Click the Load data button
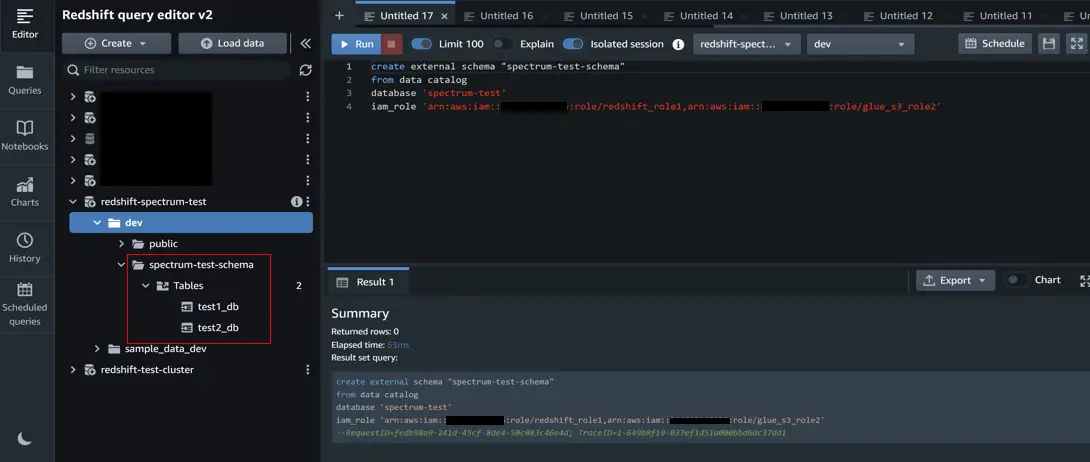Viewport: 1090px width, 462px height. 232,43
